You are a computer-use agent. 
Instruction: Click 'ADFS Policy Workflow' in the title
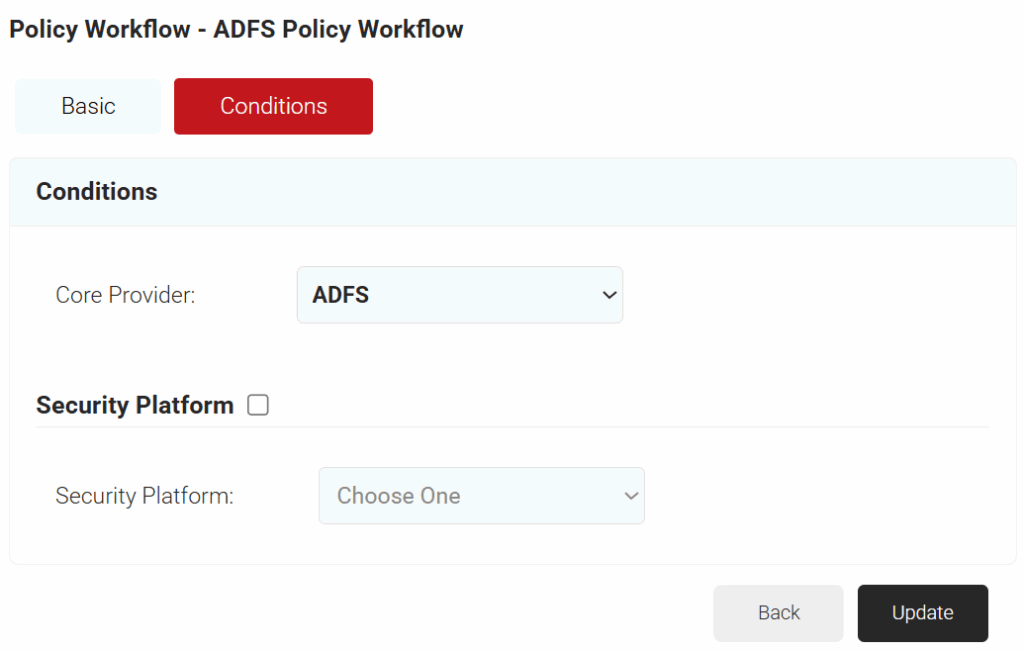(338, 29)
